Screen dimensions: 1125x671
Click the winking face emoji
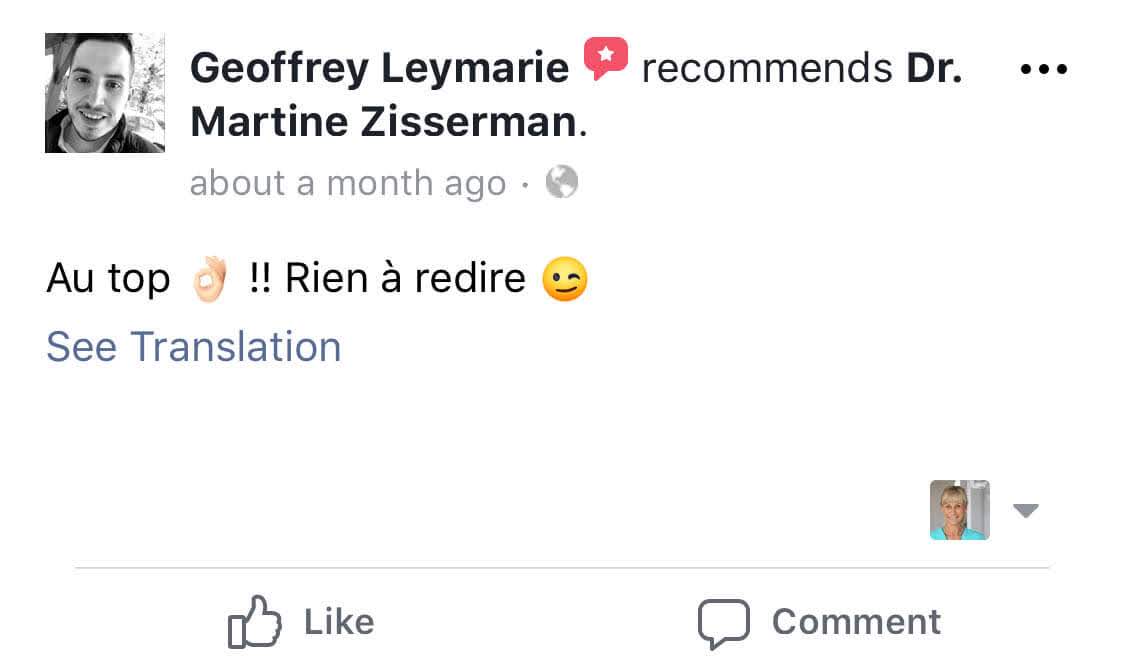click(563, 280)
